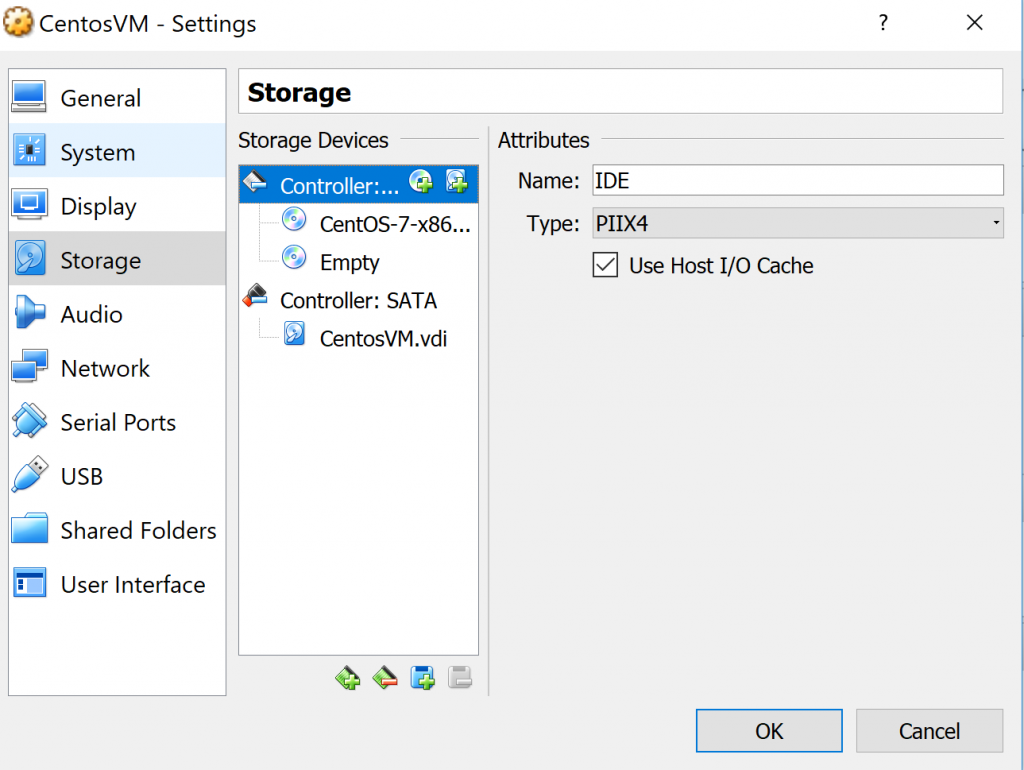Click the Cancel button
The height and width of the screenshot is (770, 1024).
point(929,731)
